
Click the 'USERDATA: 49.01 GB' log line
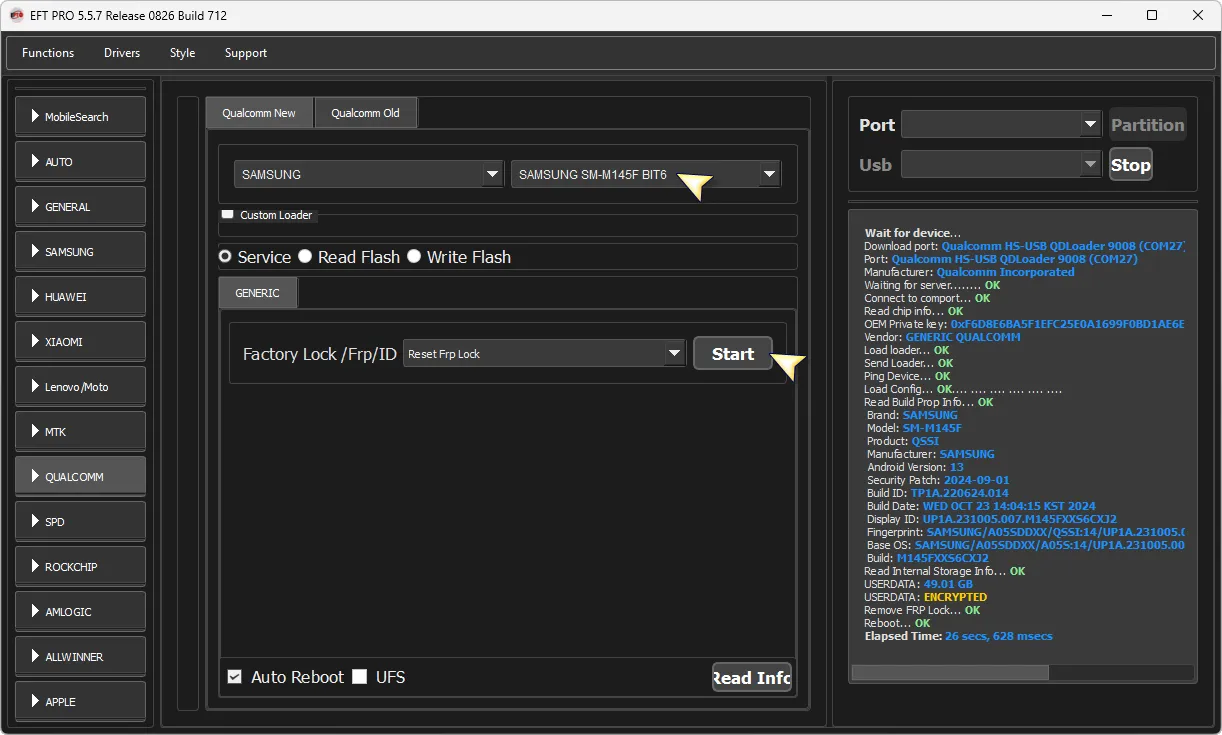click(918, 584)
